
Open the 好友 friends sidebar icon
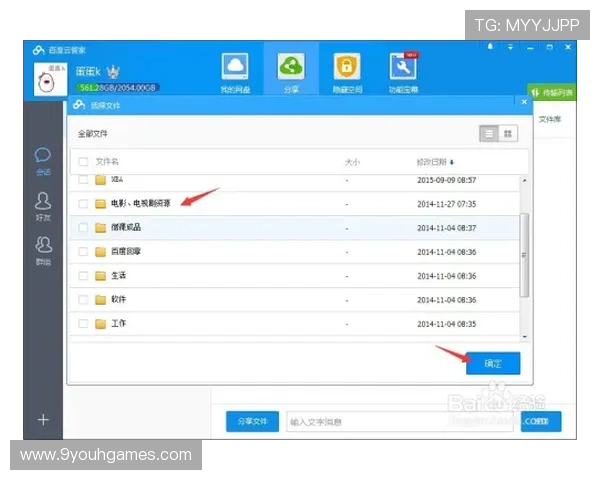[43, 201]
